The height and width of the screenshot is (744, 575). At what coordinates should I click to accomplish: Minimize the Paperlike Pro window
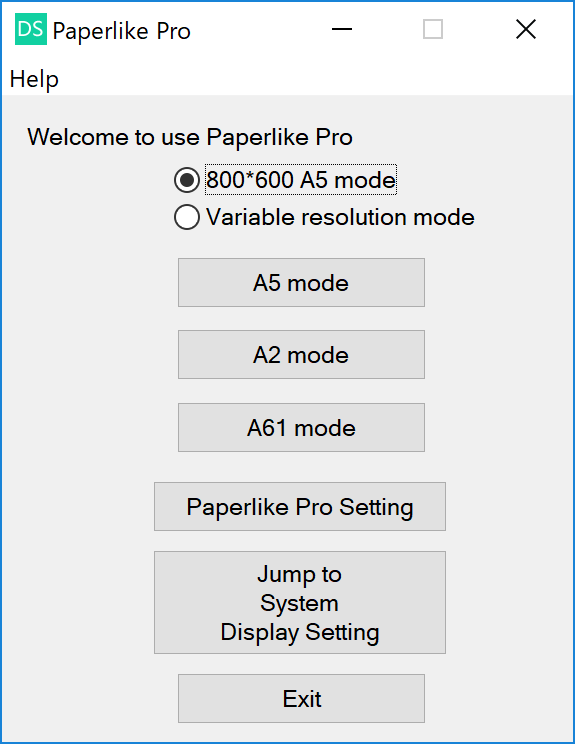tap(342, 29)
